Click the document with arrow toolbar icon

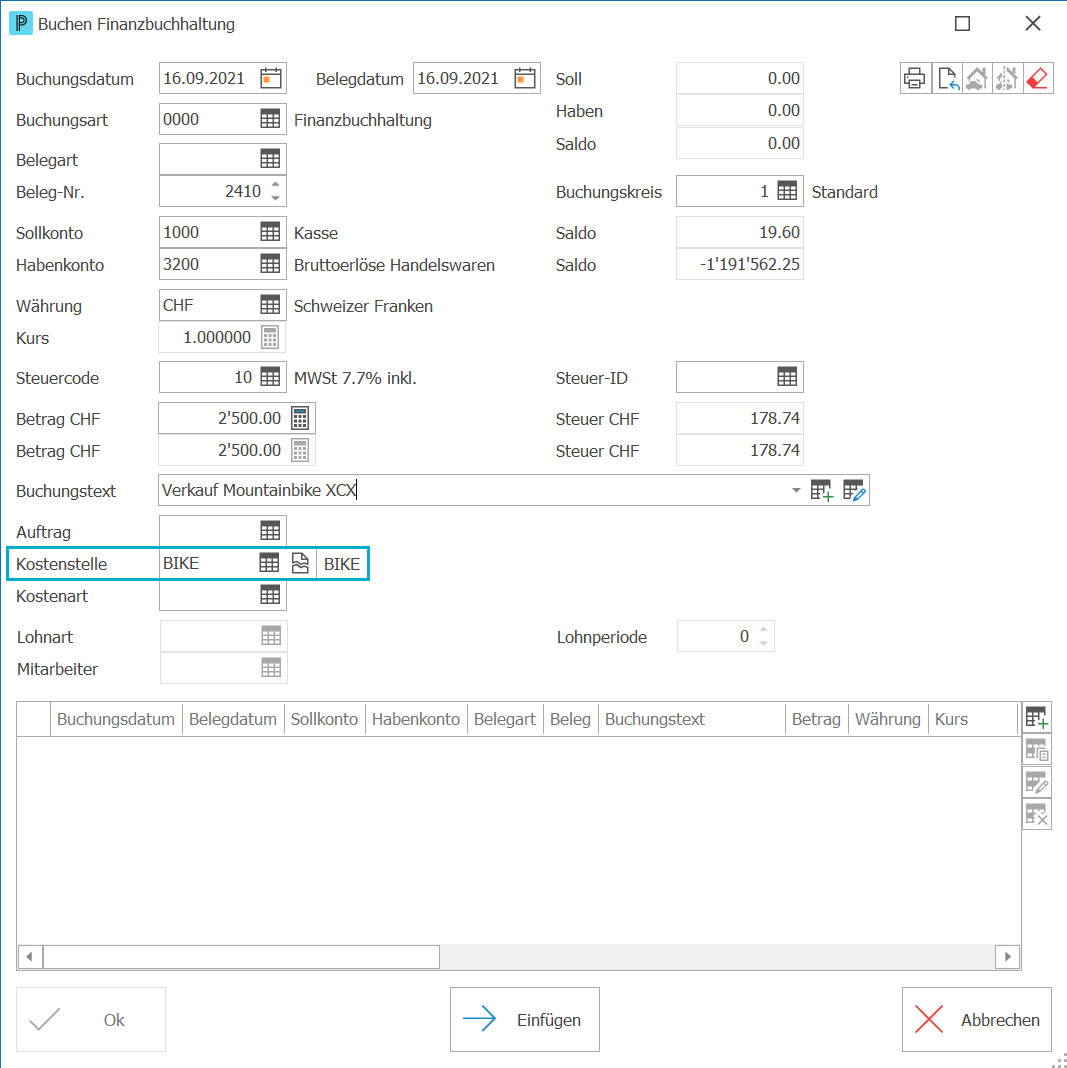click(946, 78)
